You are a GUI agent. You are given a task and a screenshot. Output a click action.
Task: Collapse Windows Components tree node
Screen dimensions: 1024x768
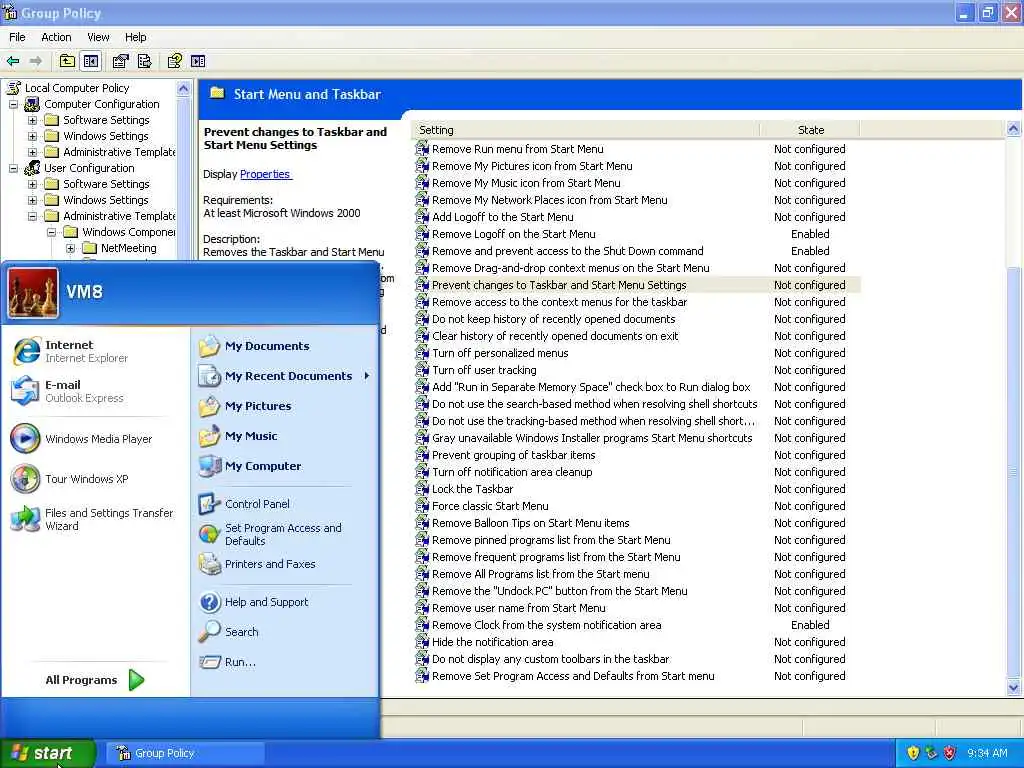point(51,232)
